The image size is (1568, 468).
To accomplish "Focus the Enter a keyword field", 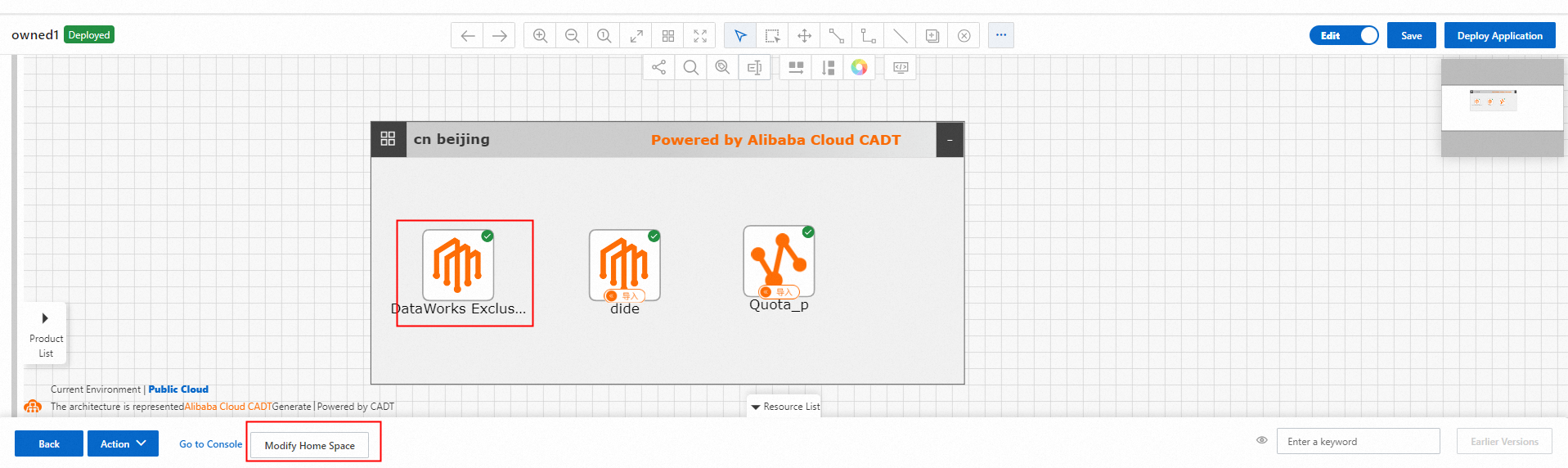I will point(1358,441).
